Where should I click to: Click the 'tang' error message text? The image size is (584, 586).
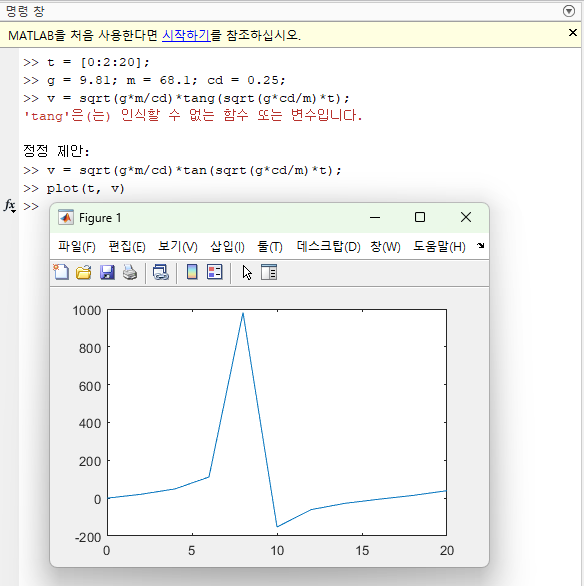(193, 115)
